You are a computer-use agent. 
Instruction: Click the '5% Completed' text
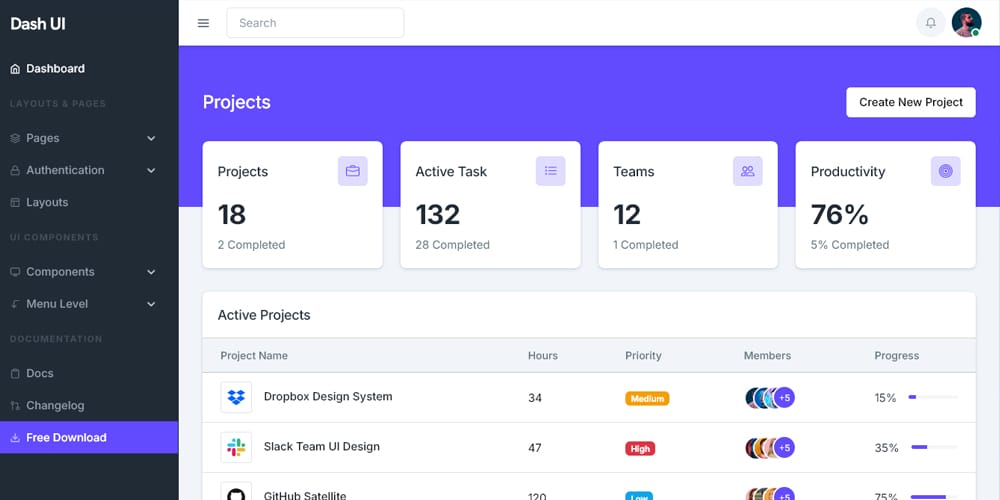(850, 245)
